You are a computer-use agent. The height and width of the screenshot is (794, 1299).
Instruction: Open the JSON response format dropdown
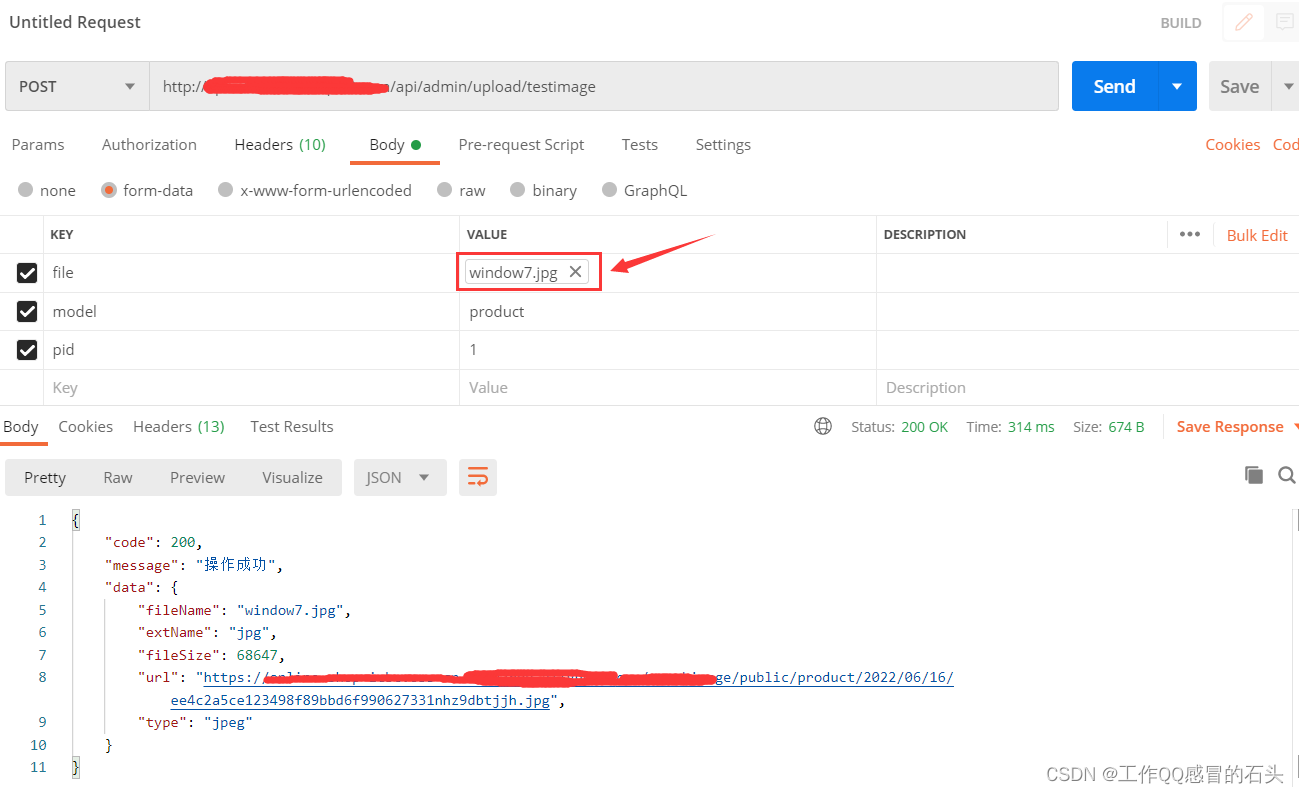[x=400, y=477]
